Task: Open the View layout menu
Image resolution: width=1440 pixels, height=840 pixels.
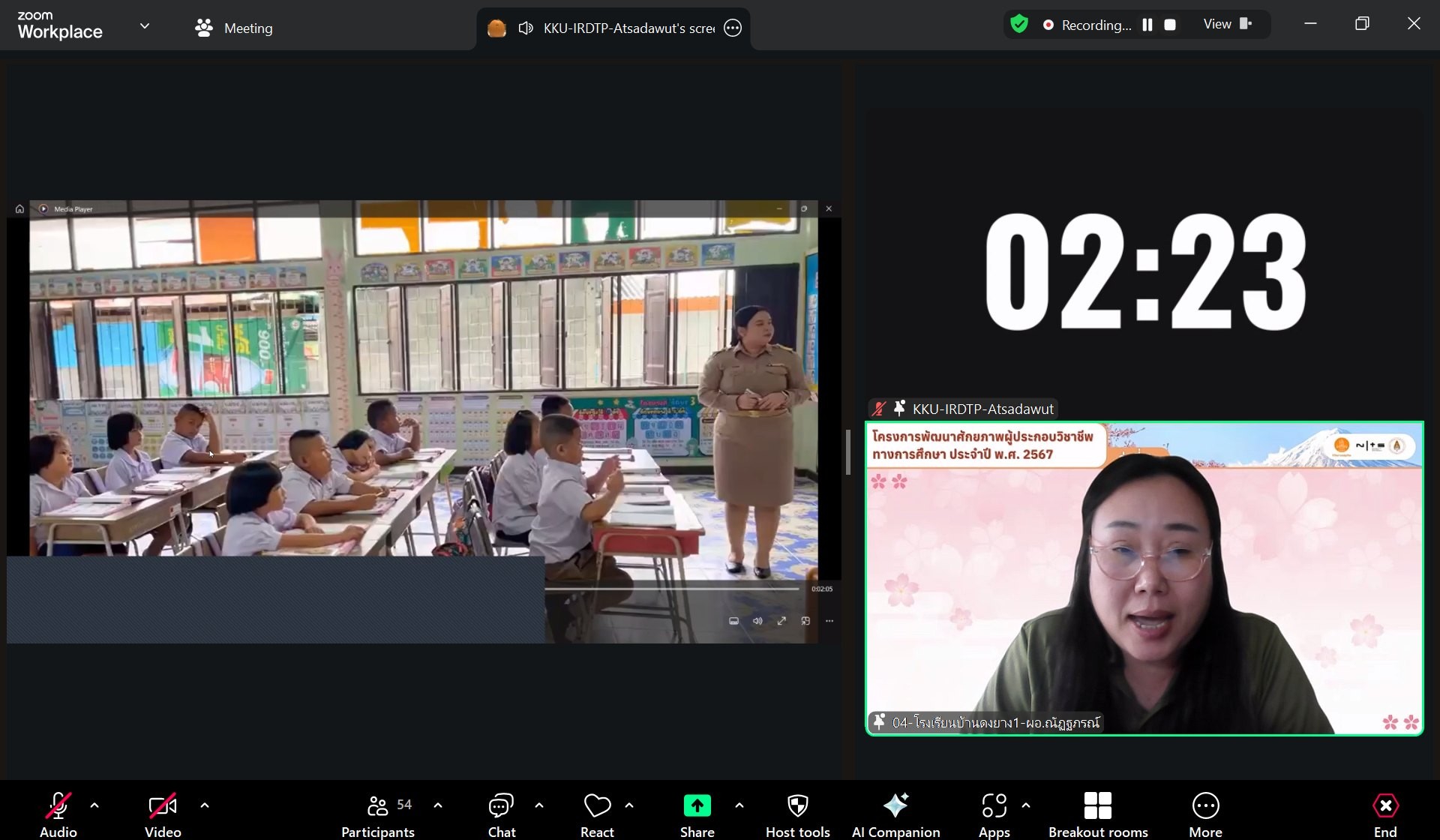Action: (x=1227, y=24)
